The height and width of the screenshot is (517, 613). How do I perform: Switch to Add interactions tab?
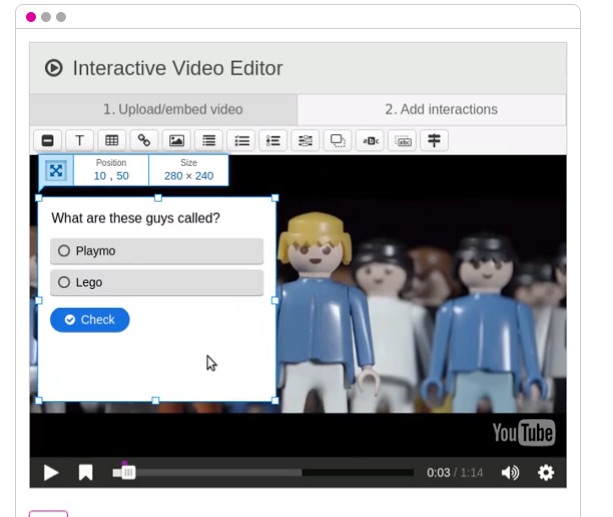[432, 110]
